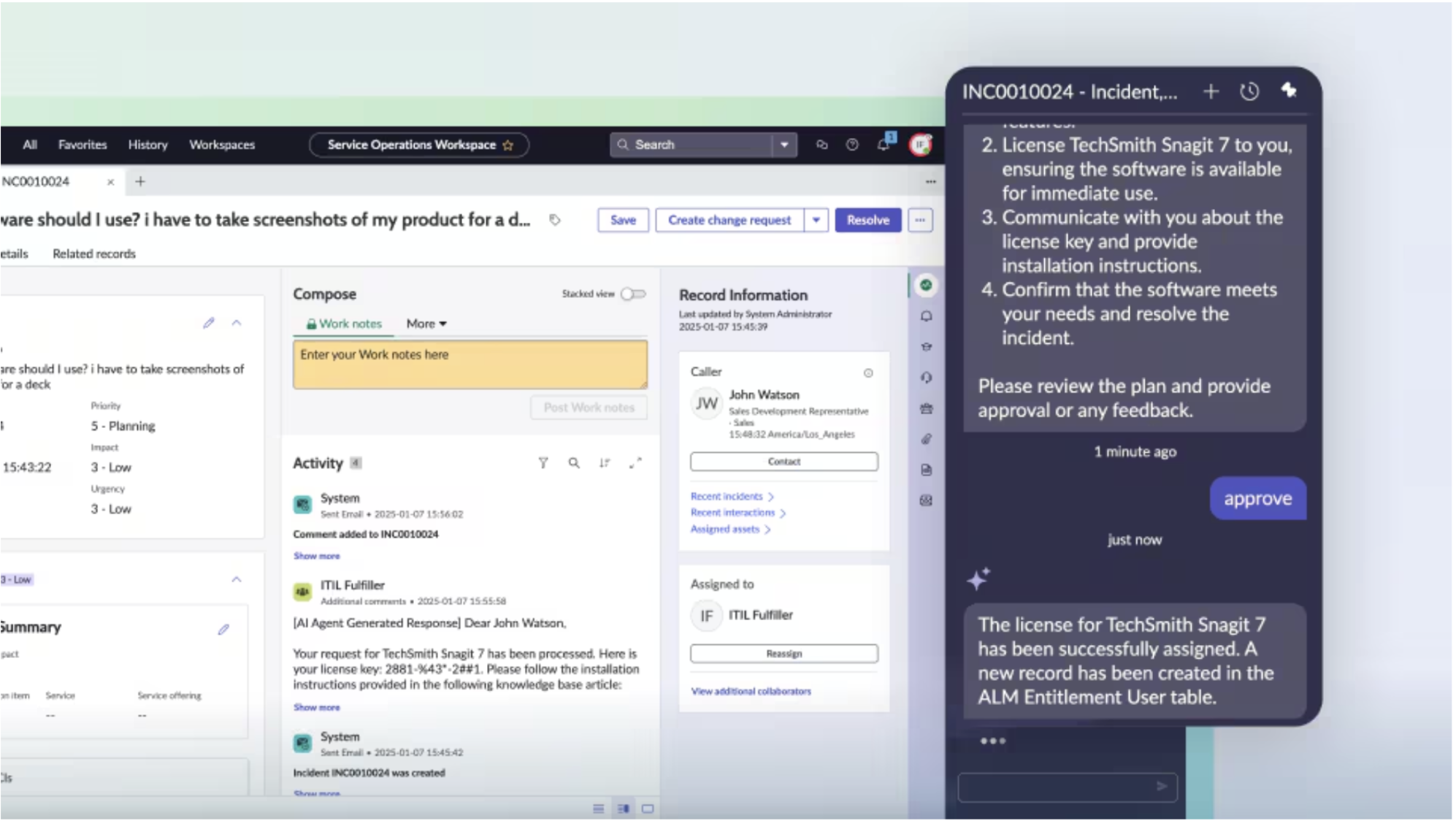Favorite Service Operations Workspace with the star

[x=508, y=145]
